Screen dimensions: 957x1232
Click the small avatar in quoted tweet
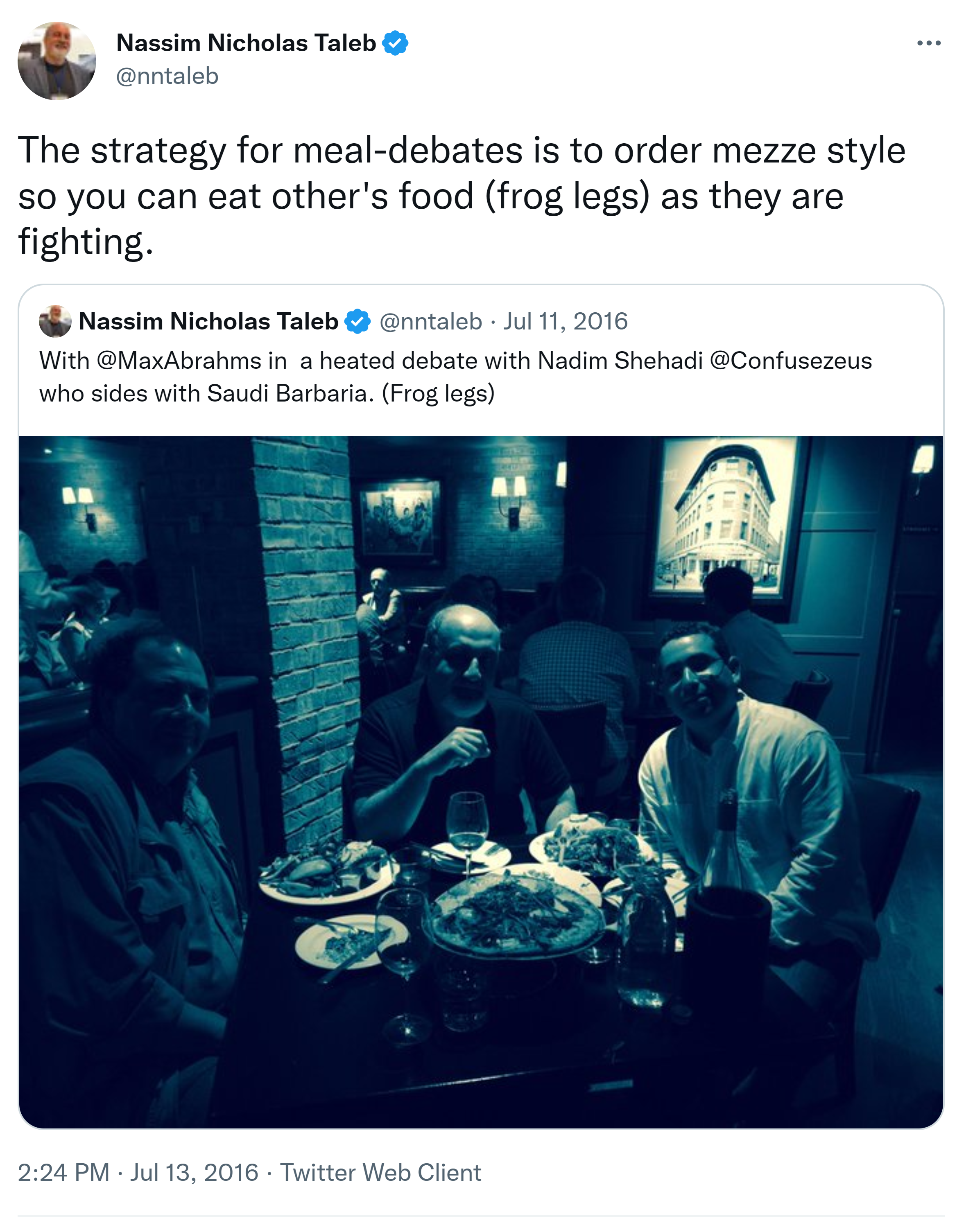(x=55, y=322)
